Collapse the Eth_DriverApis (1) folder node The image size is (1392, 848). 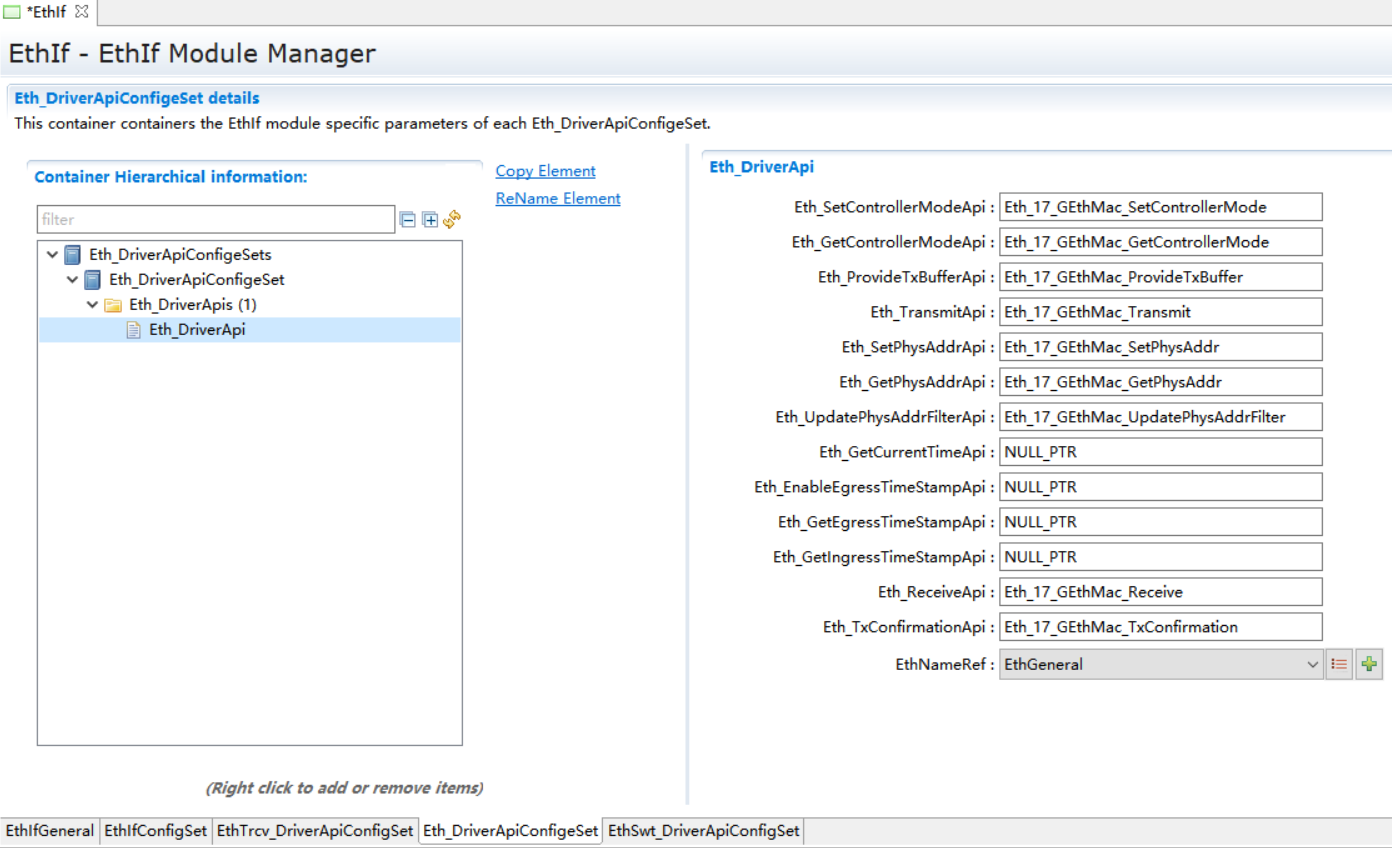pyautogui.click(x=92, y=305)
